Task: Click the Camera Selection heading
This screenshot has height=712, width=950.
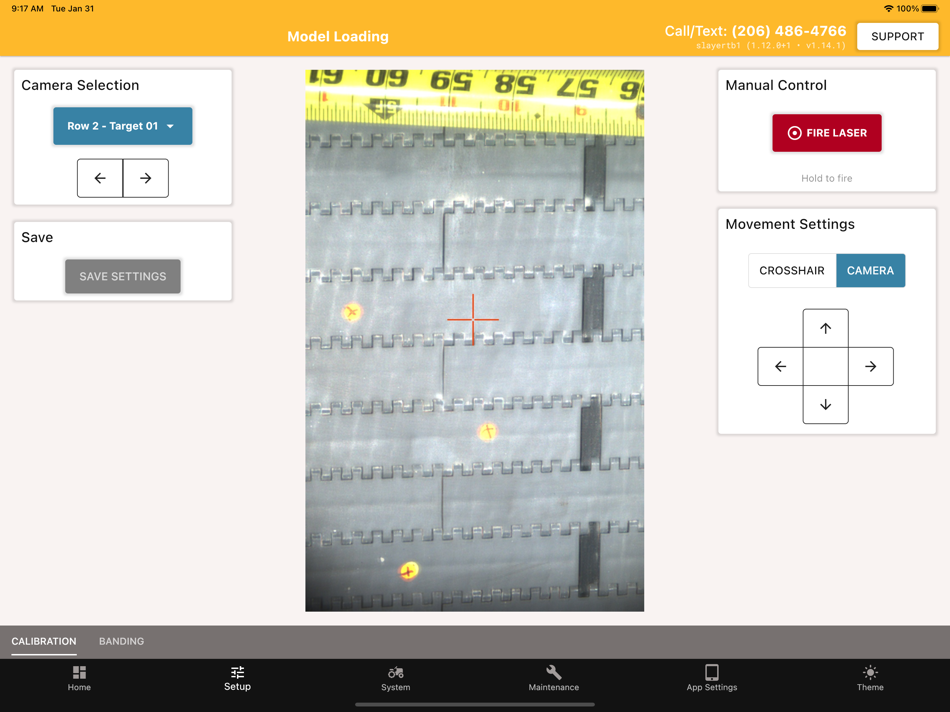Action: coord(80,85)
